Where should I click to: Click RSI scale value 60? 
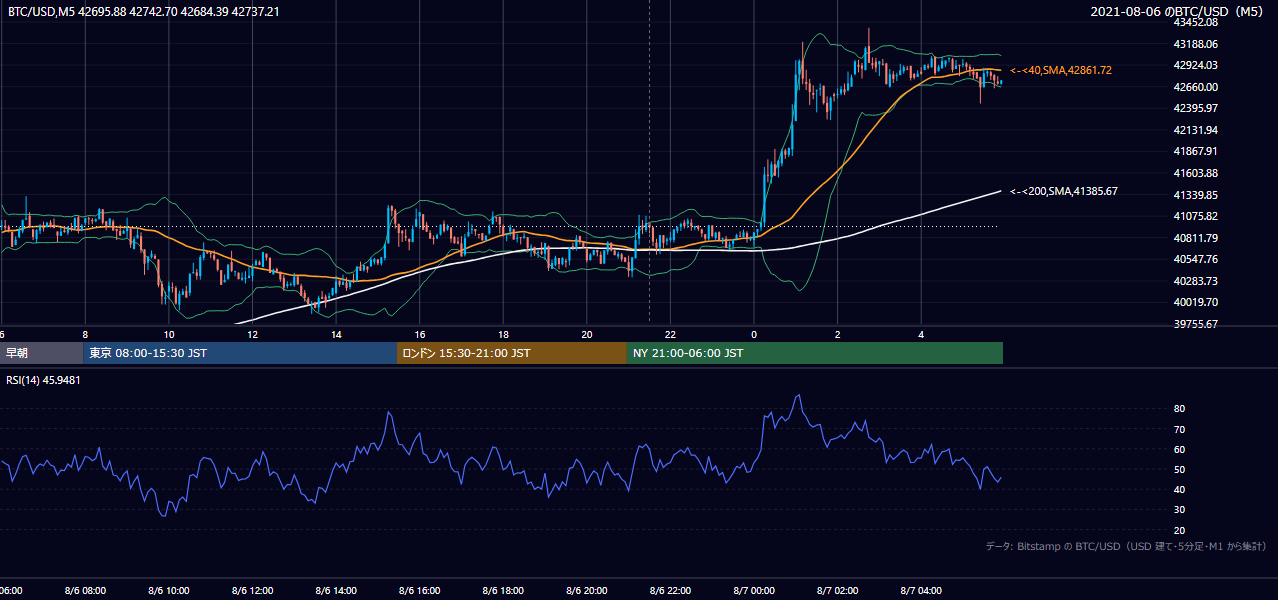tap(1180, 449)
